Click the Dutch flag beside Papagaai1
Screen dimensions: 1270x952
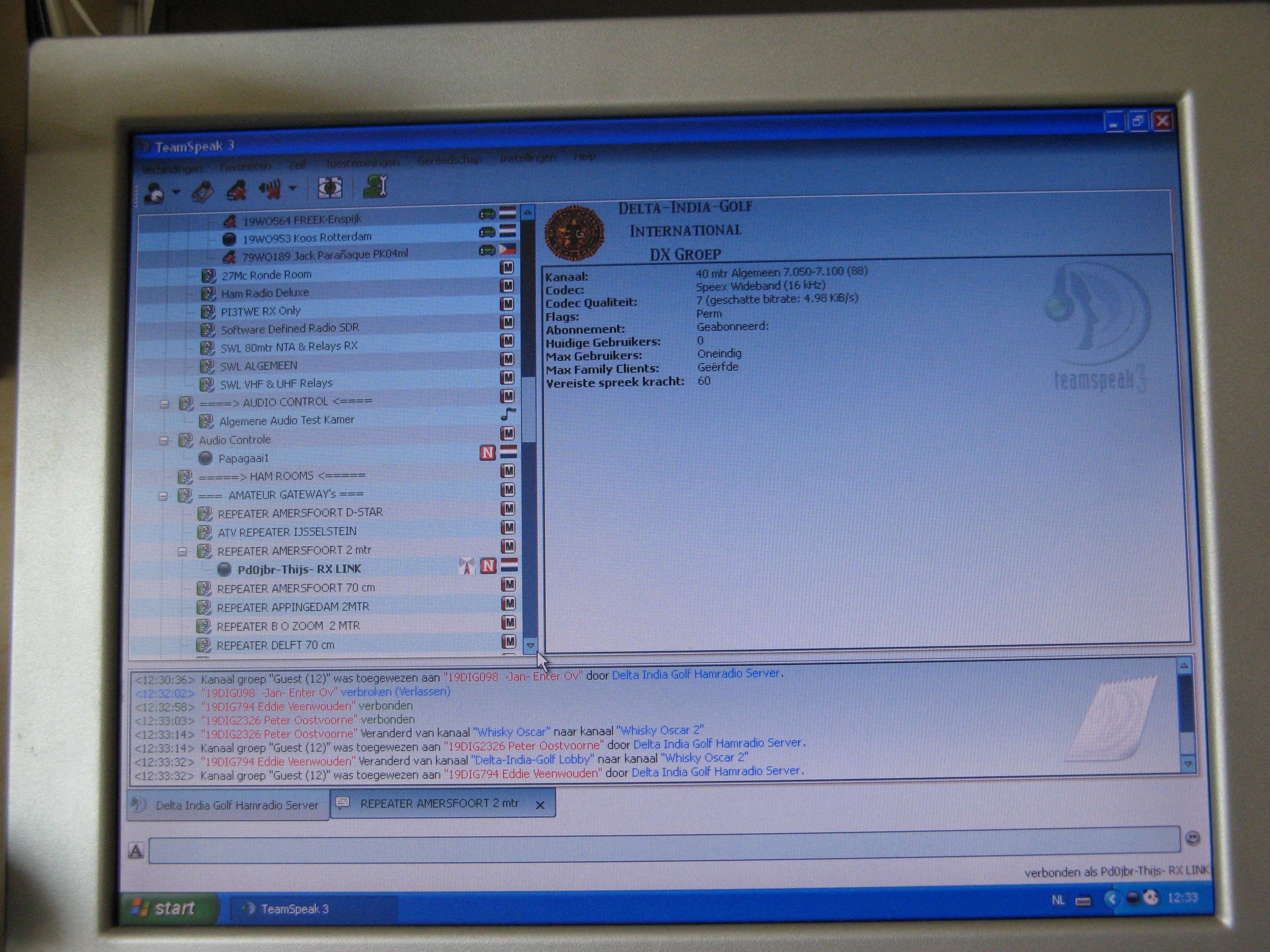508,452
